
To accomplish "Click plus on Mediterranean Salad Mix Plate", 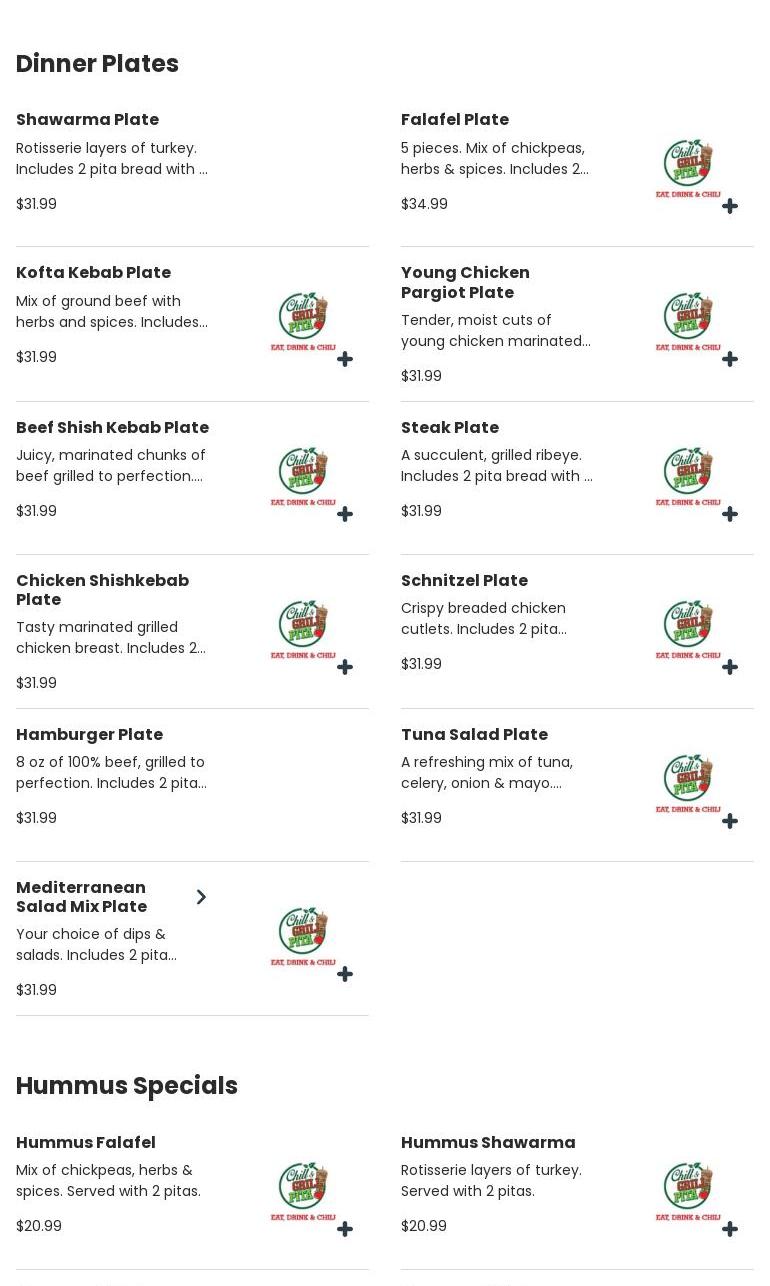I will pos(345,974).
